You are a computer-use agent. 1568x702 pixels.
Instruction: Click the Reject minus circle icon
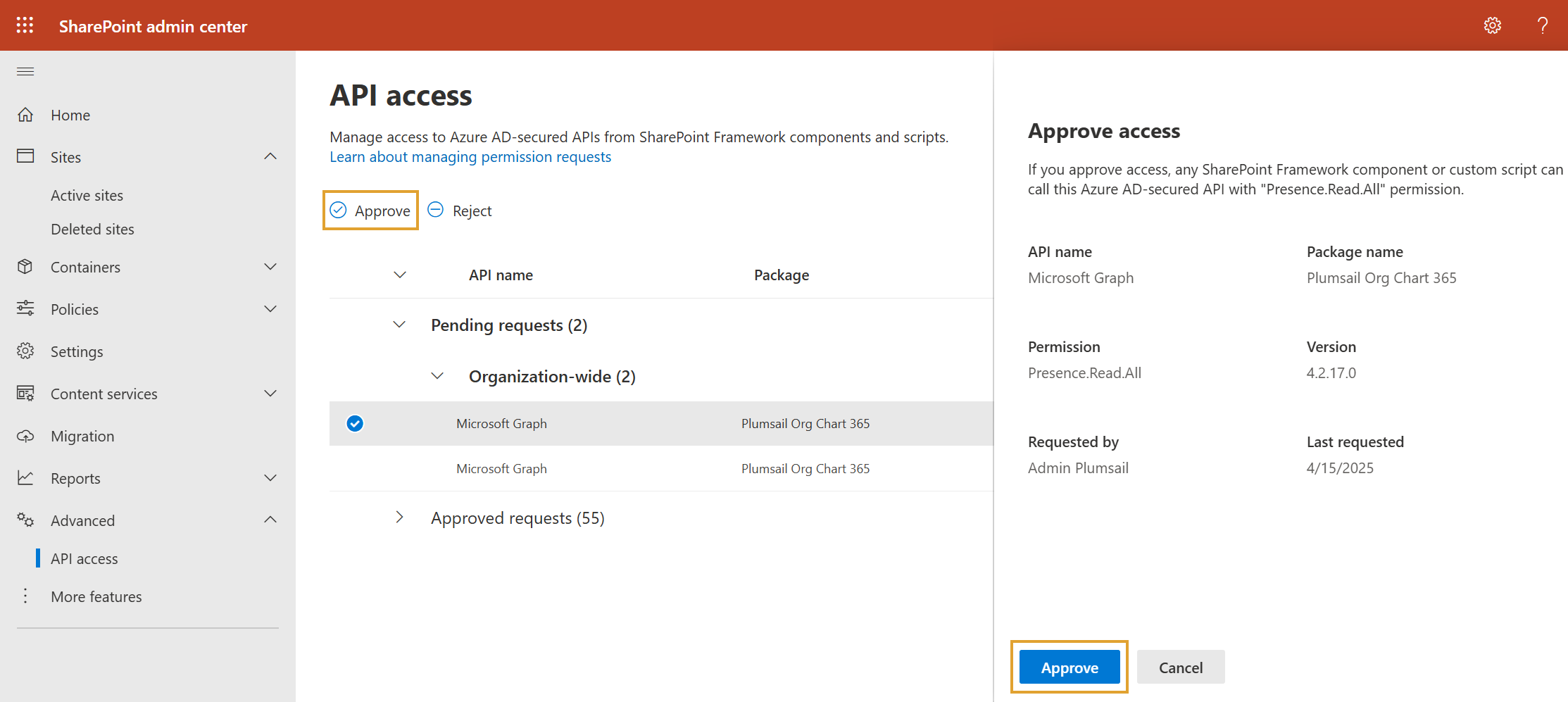click(x=436, y=210)
